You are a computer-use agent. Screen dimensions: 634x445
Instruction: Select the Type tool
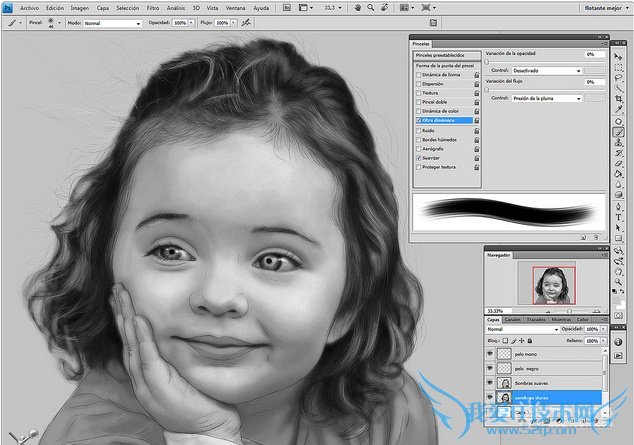tap(618, 217)
